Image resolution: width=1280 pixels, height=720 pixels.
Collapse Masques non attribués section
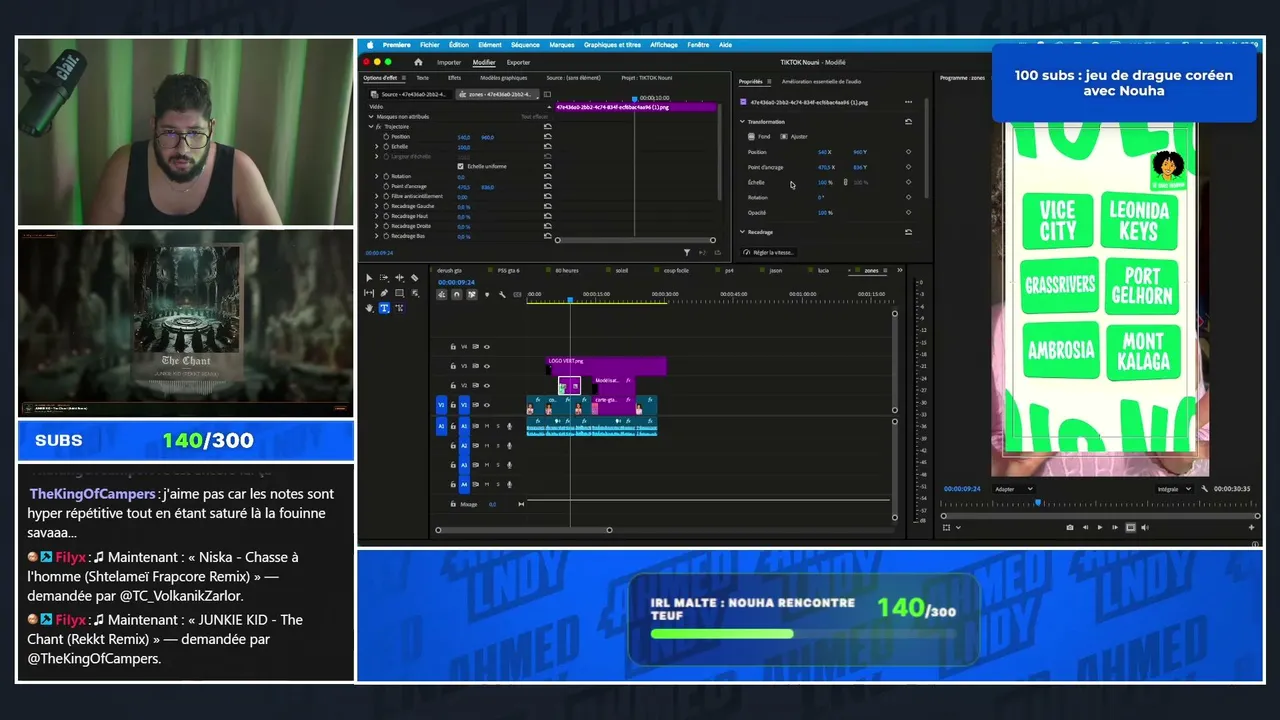[370, 117]
